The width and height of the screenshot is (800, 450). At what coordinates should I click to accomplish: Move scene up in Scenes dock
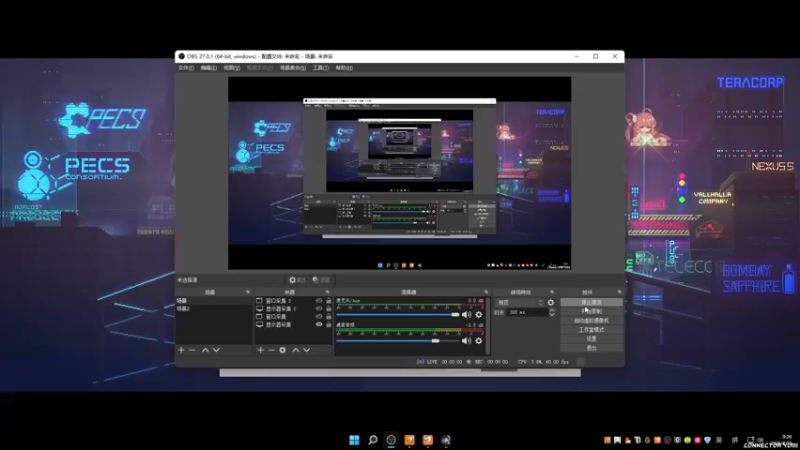[x=205, y=350]
